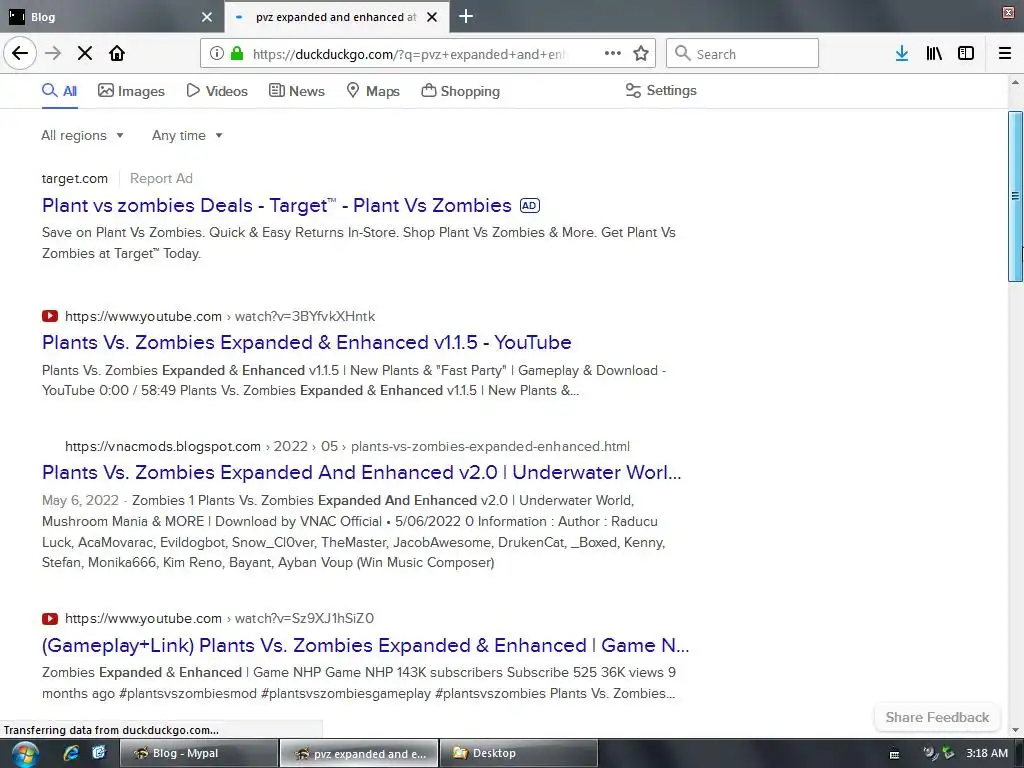Screen dimensions: 1024x768
Task: Click the system clock 3:18 AM
Action: click(x=987, y=753)
